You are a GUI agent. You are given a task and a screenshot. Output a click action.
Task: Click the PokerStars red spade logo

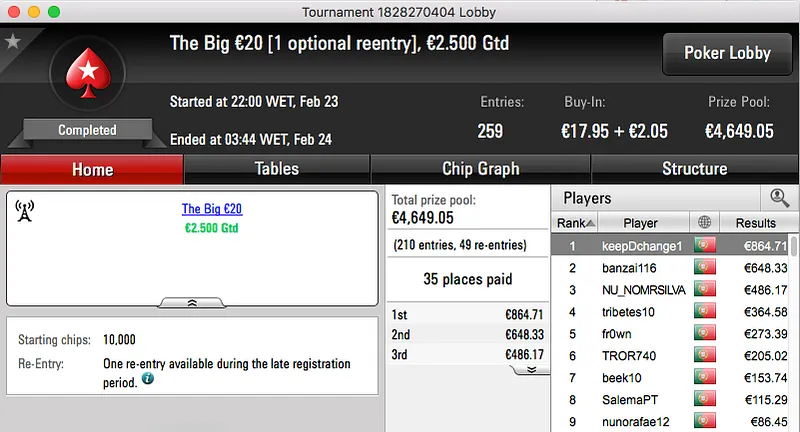[87, 77]
